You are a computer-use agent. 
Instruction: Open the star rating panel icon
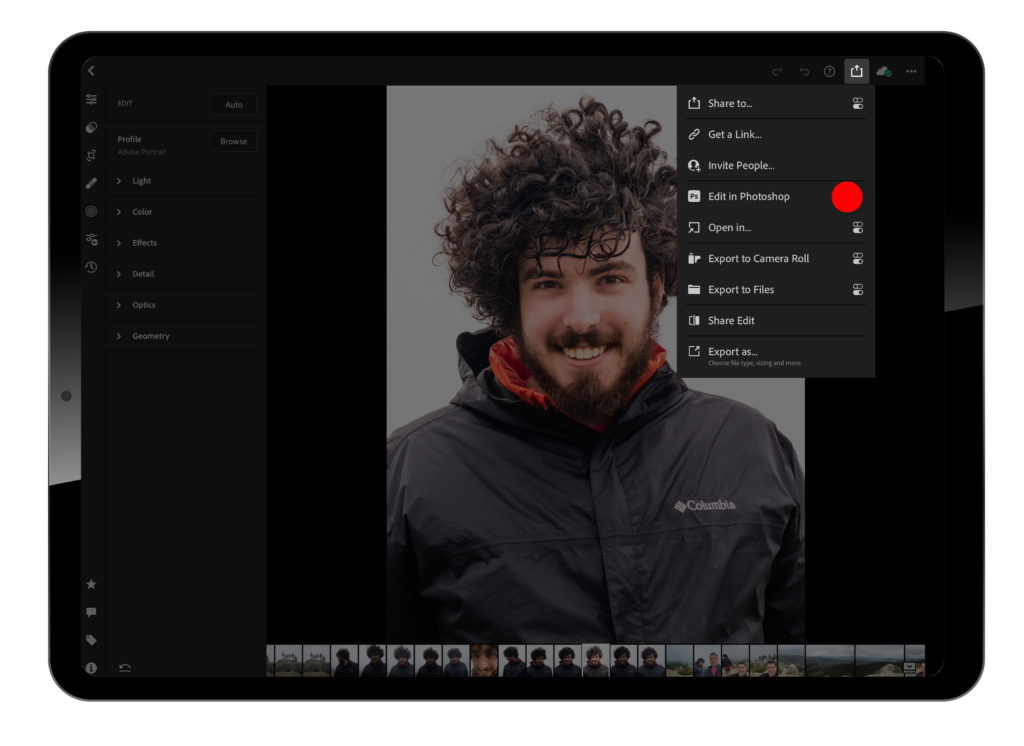(91, 584)
